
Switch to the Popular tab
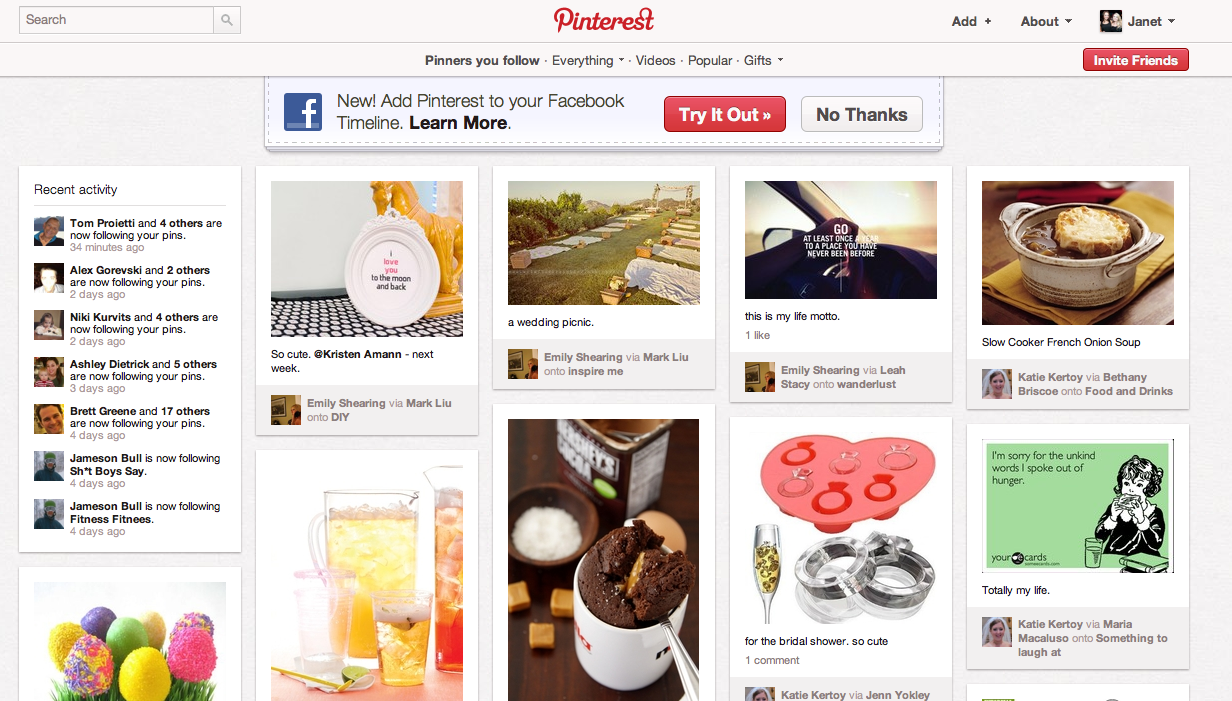pos(710,60)
